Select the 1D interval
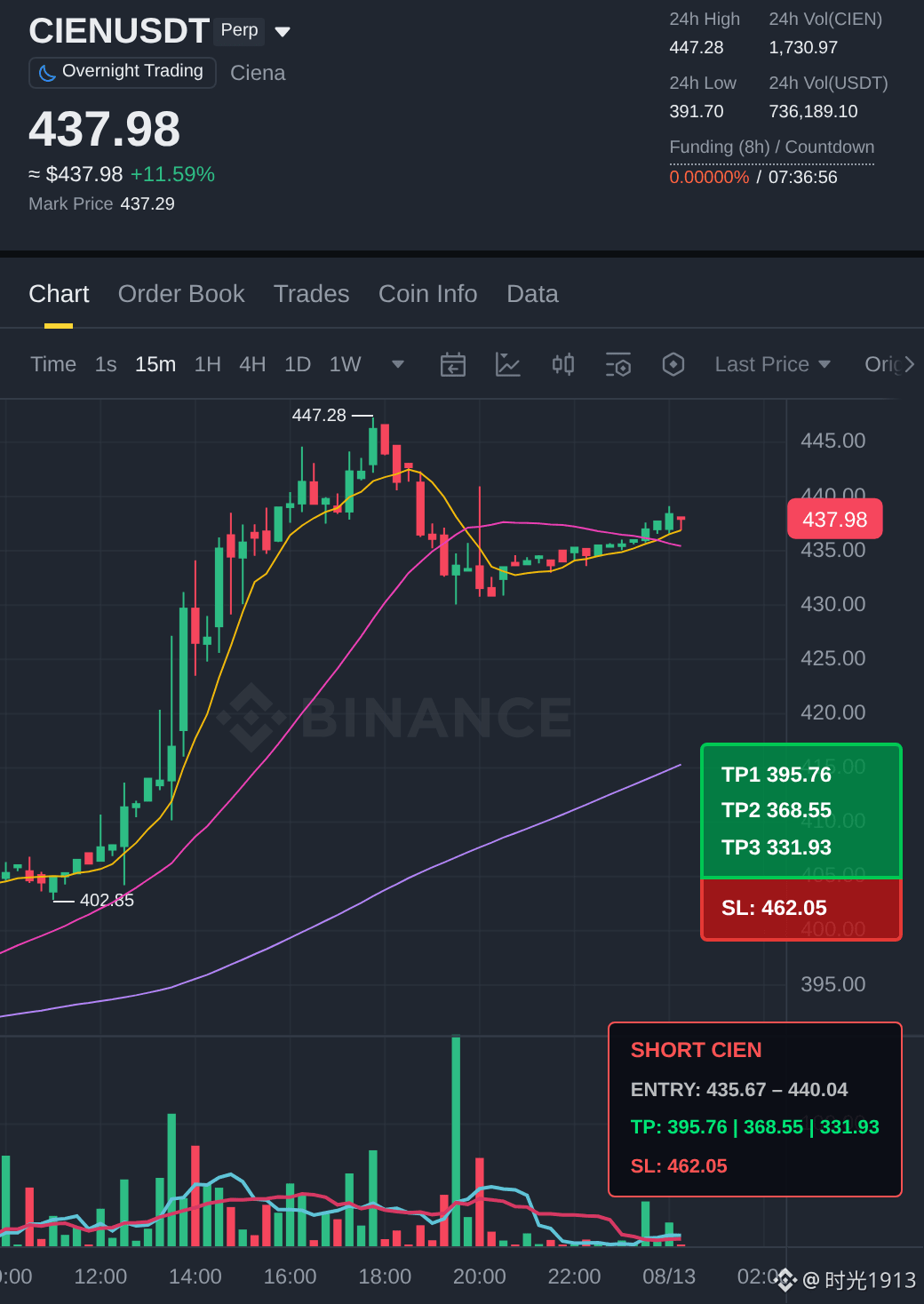Viewport: 924px width, 1304px height. coord(298,364)
